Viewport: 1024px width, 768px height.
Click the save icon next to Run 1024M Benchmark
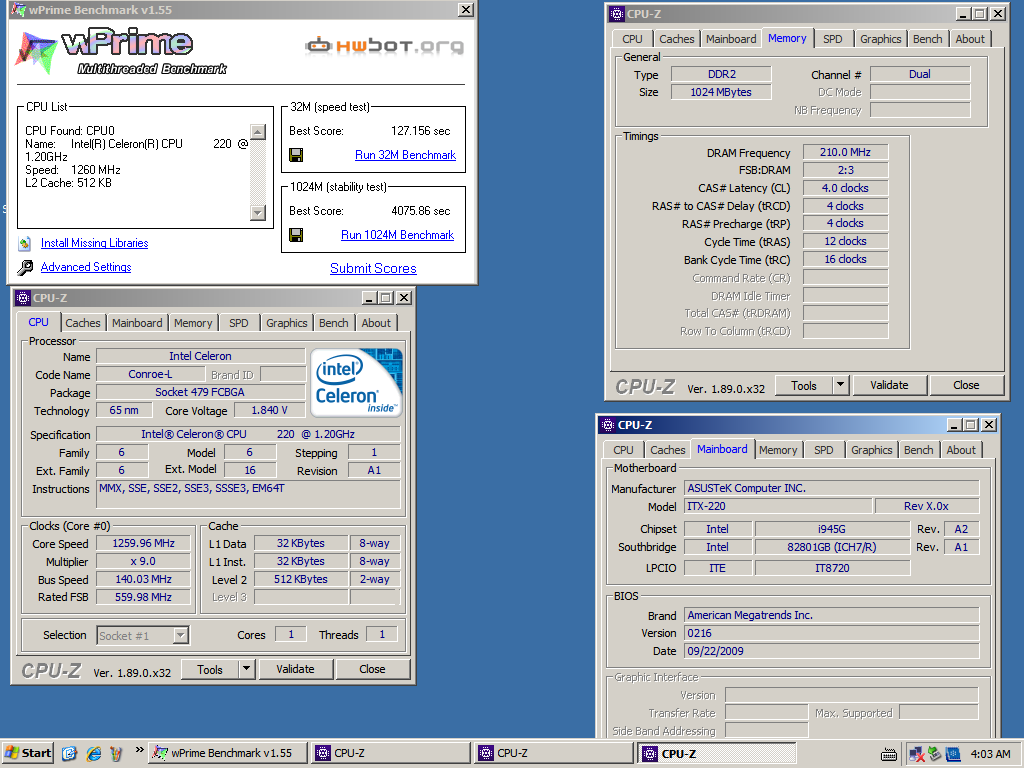click(296, 234)
